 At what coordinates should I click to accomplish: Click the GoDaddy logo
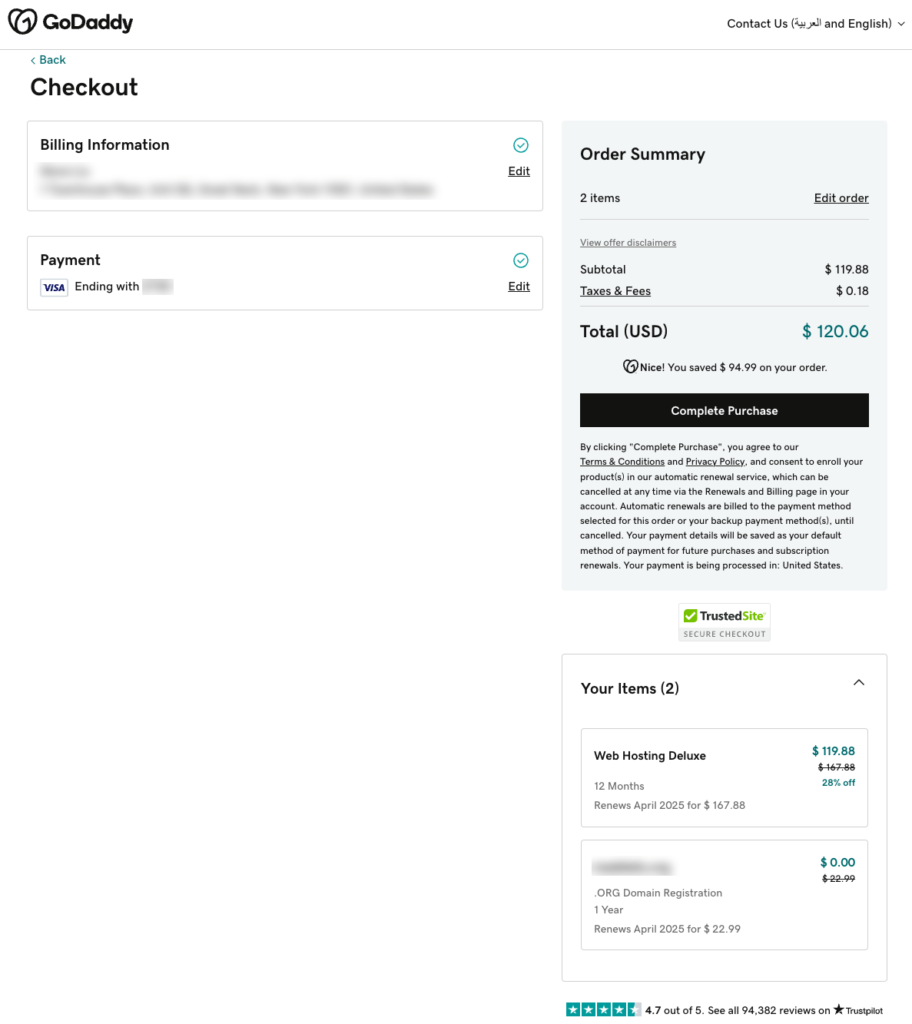[x=71, y=22]
